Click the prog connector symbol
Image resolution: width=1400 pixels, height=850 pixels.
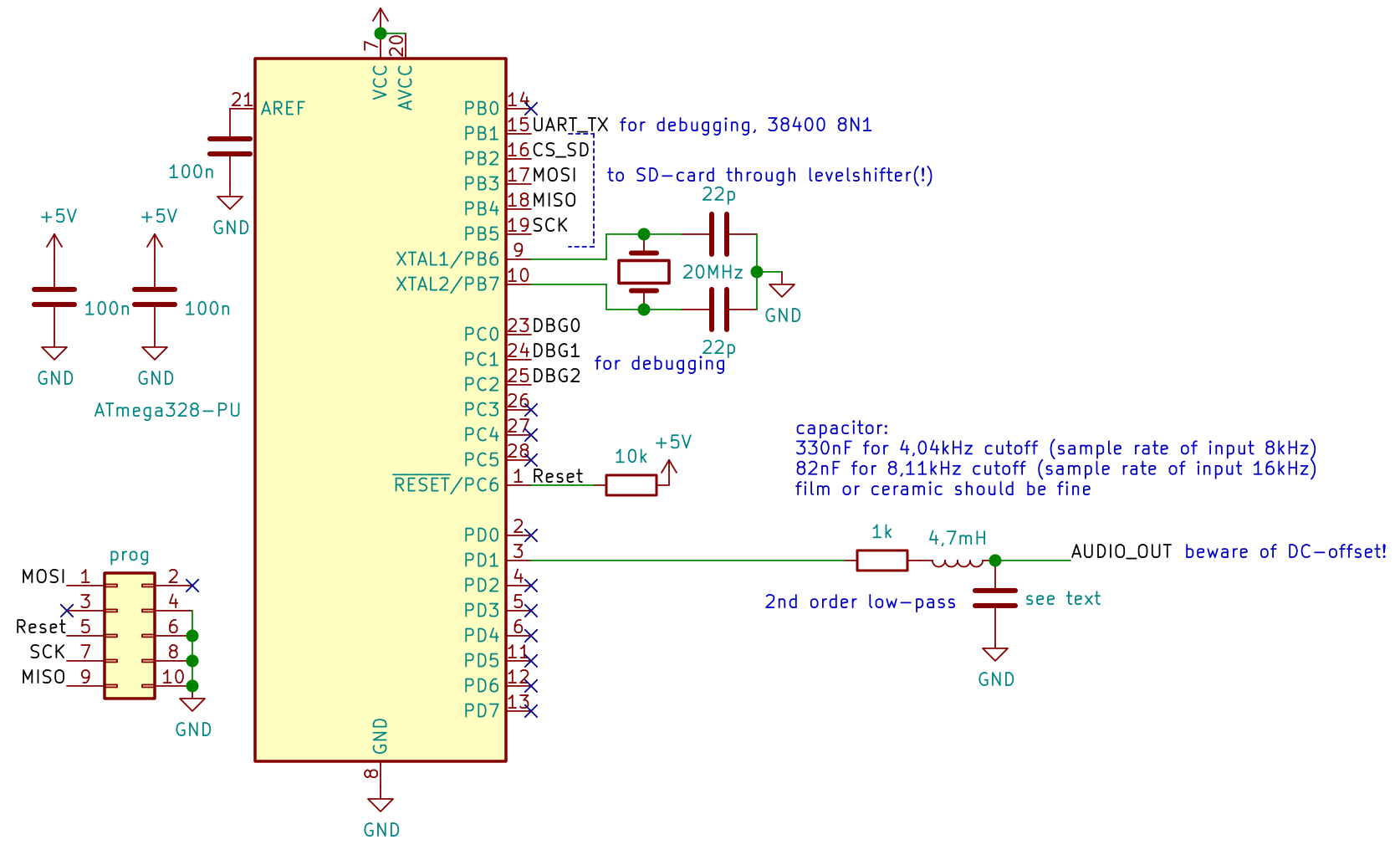(129, 635)
